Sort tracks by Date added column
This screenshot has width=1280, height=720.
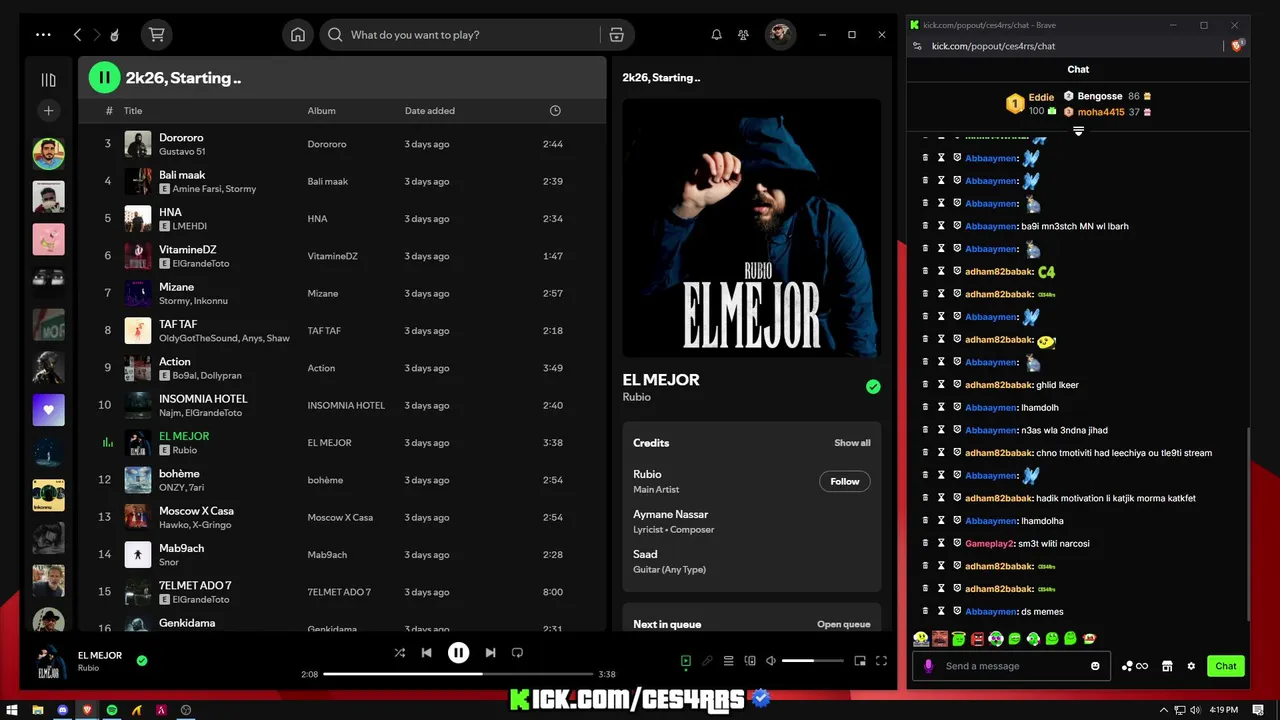(429, 111)
